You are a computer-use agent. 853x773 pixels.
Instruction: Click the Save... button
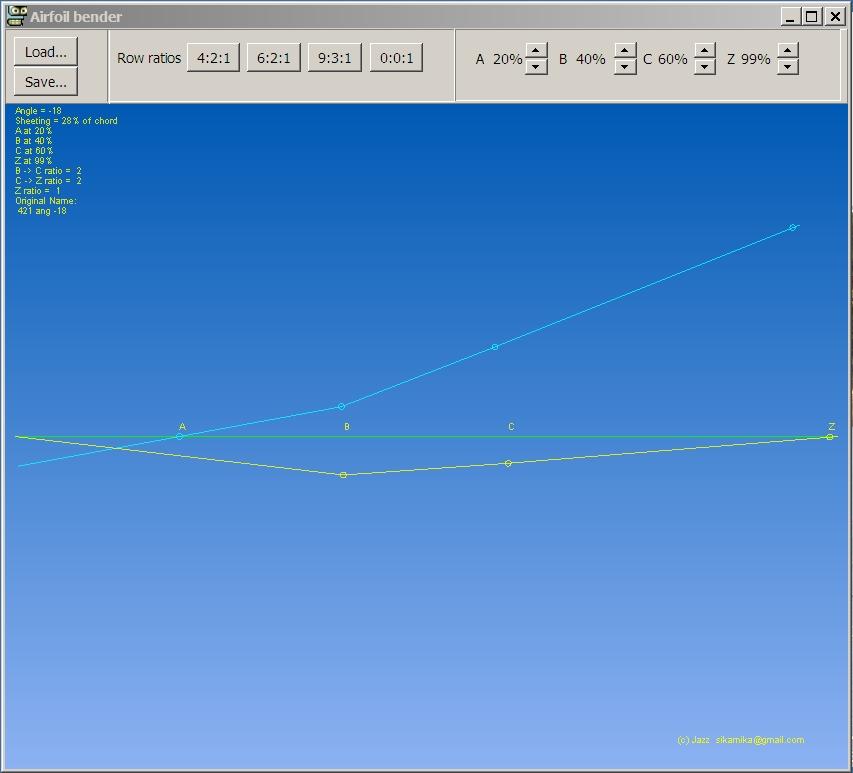[x=46, y=82]
